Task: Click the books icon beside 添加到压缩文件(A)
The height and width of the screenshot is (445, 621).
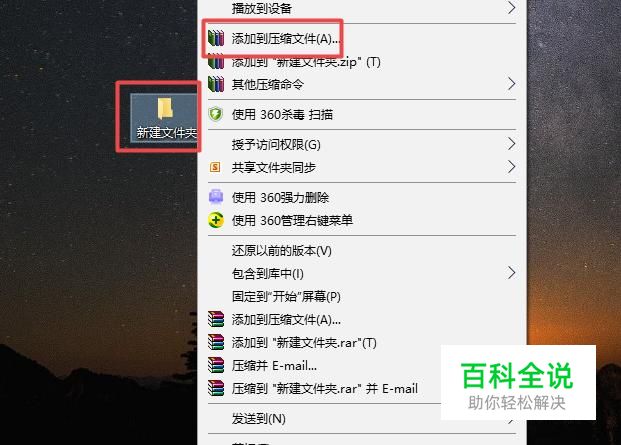Action: (216, 38)
